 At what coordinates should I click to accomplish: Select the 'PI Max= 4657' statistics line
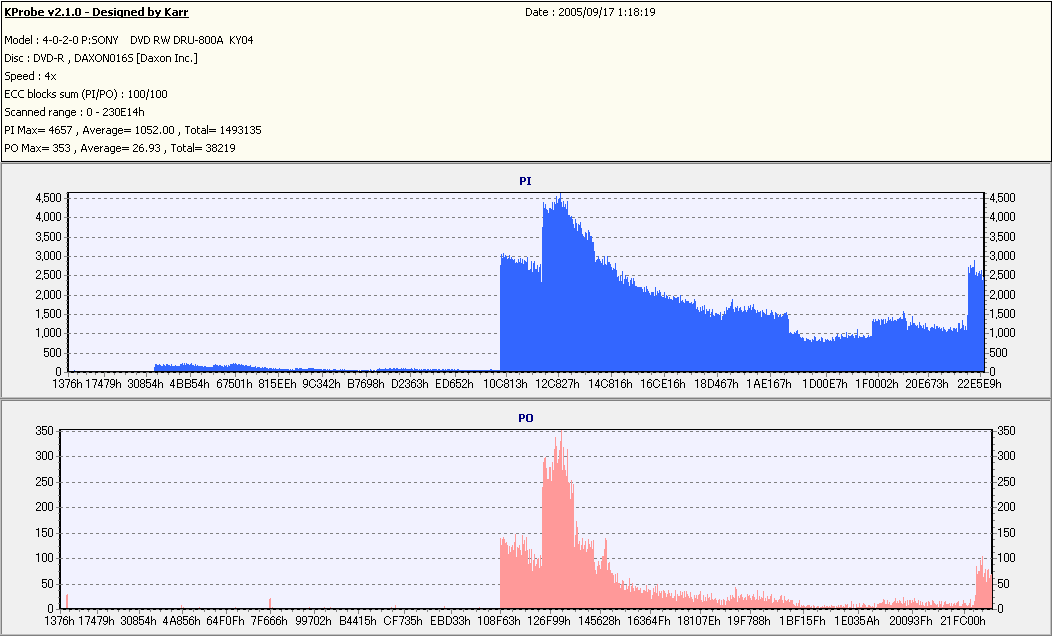[x=133, y=130]
